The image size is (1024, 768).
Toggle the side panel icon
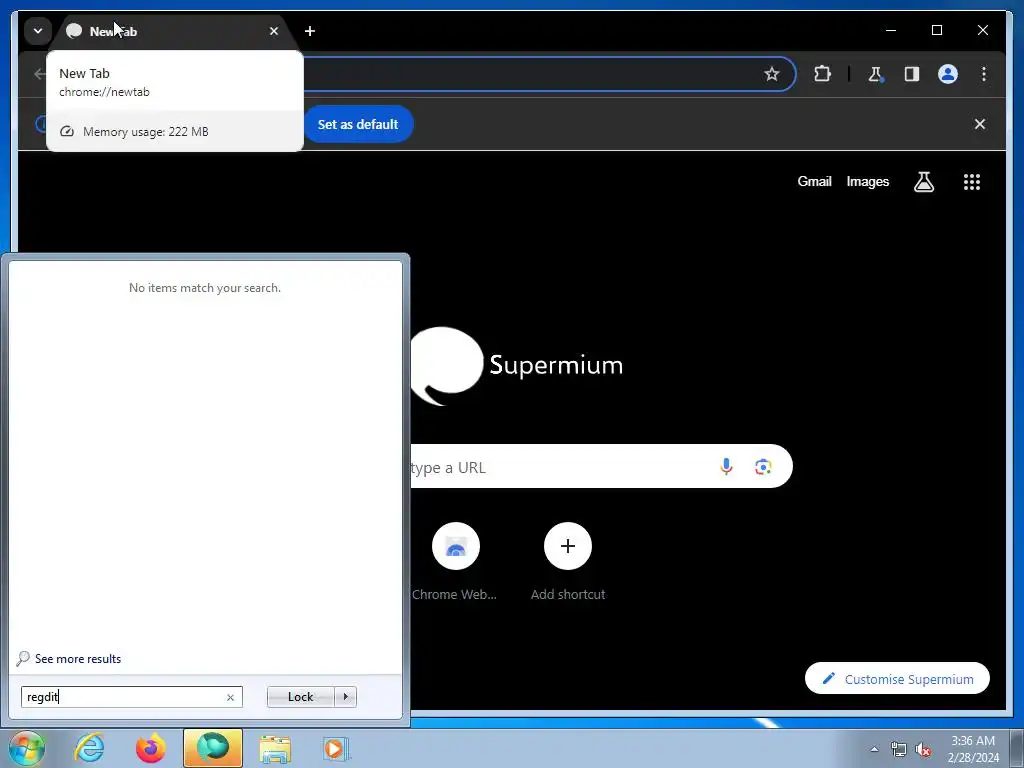[x=912, y=74]
